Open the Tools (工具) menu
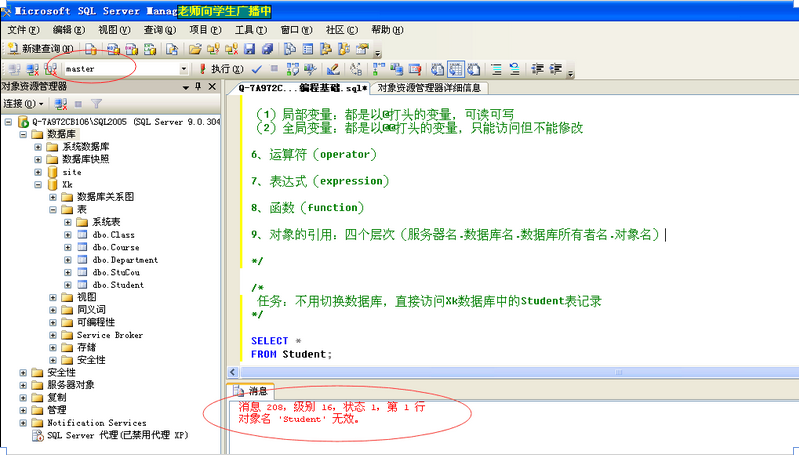The width and height of the screenshot is (799, 455). [251, 30]
